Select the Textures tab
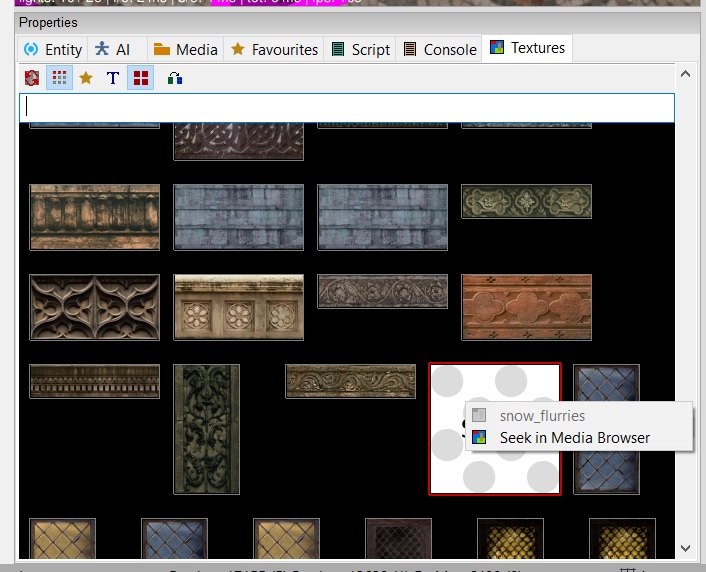Screen dimensions: 706x572 526,48
